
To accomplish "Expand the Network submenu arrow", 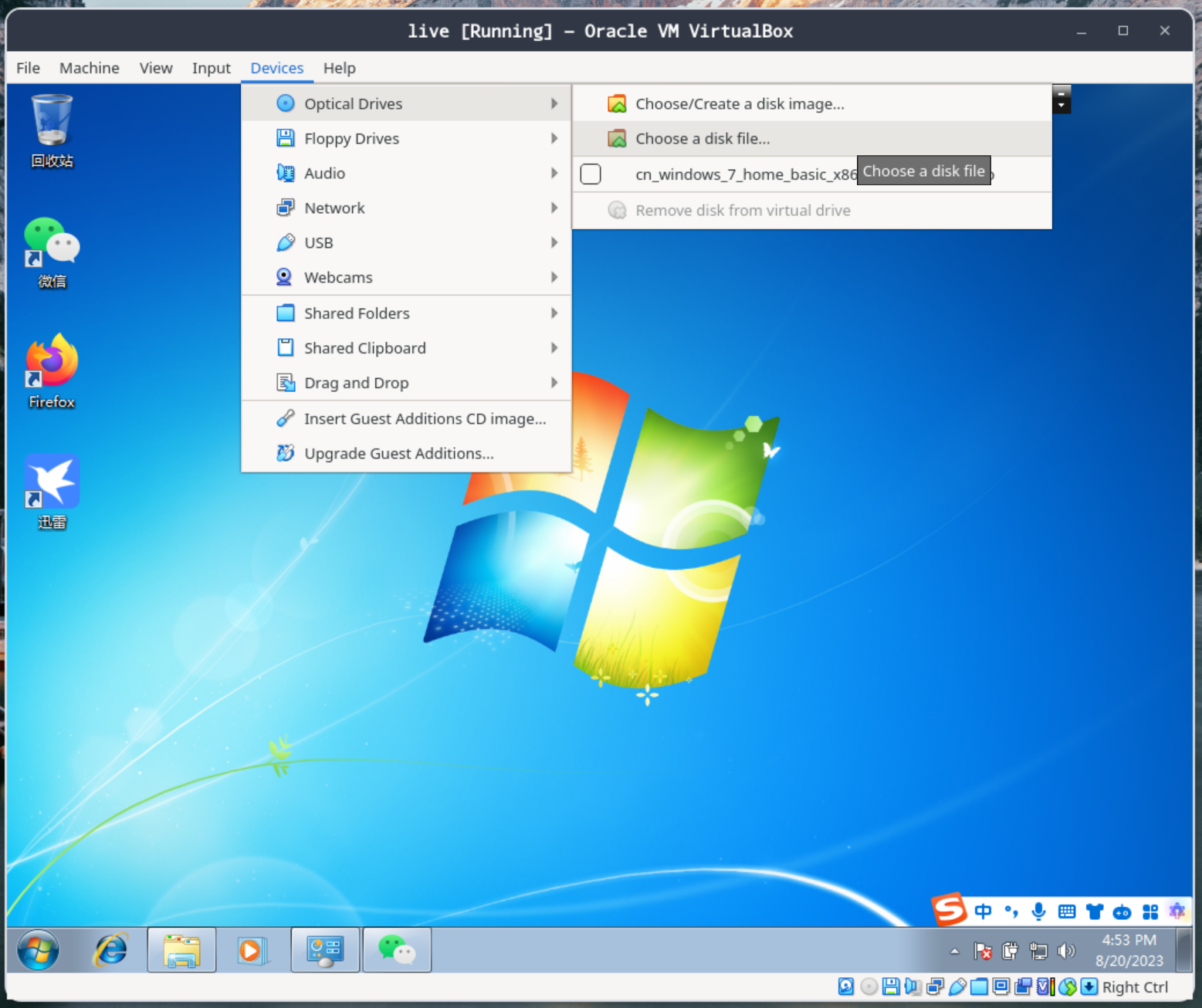I will pyautogui.click(x=554, y=208).
